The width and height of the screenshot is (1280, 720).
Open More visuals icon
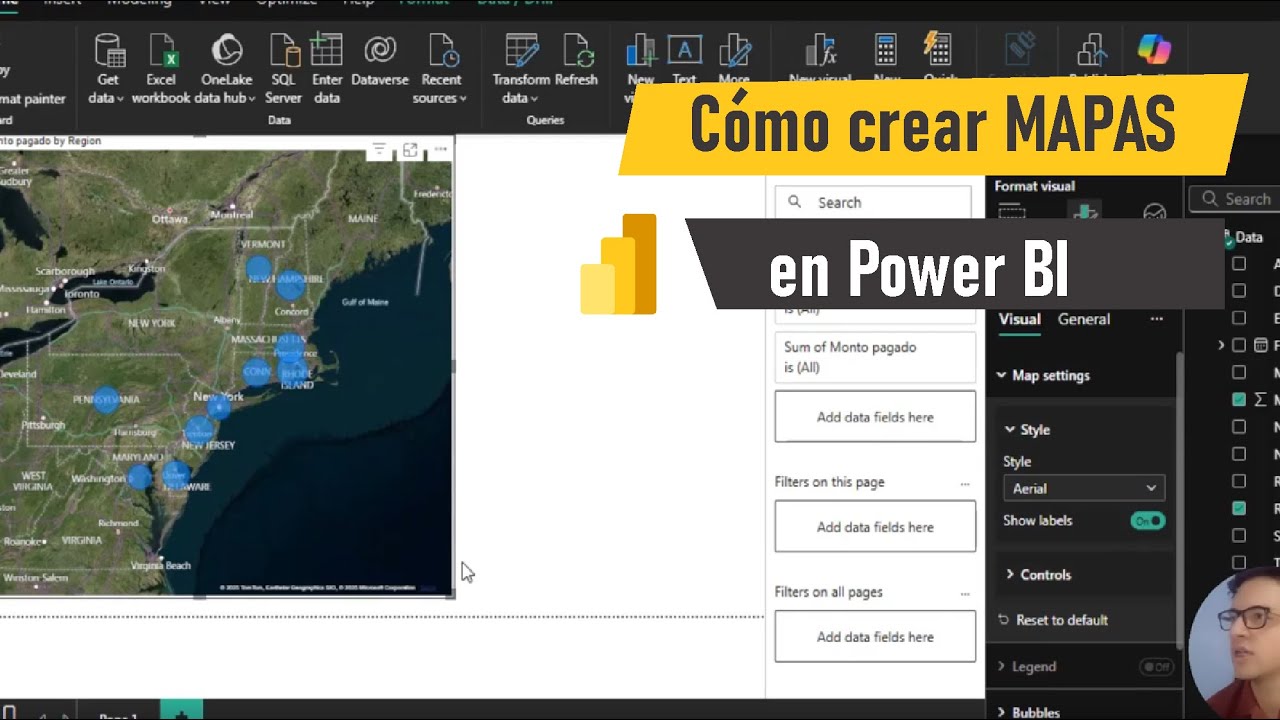(734, 50)
